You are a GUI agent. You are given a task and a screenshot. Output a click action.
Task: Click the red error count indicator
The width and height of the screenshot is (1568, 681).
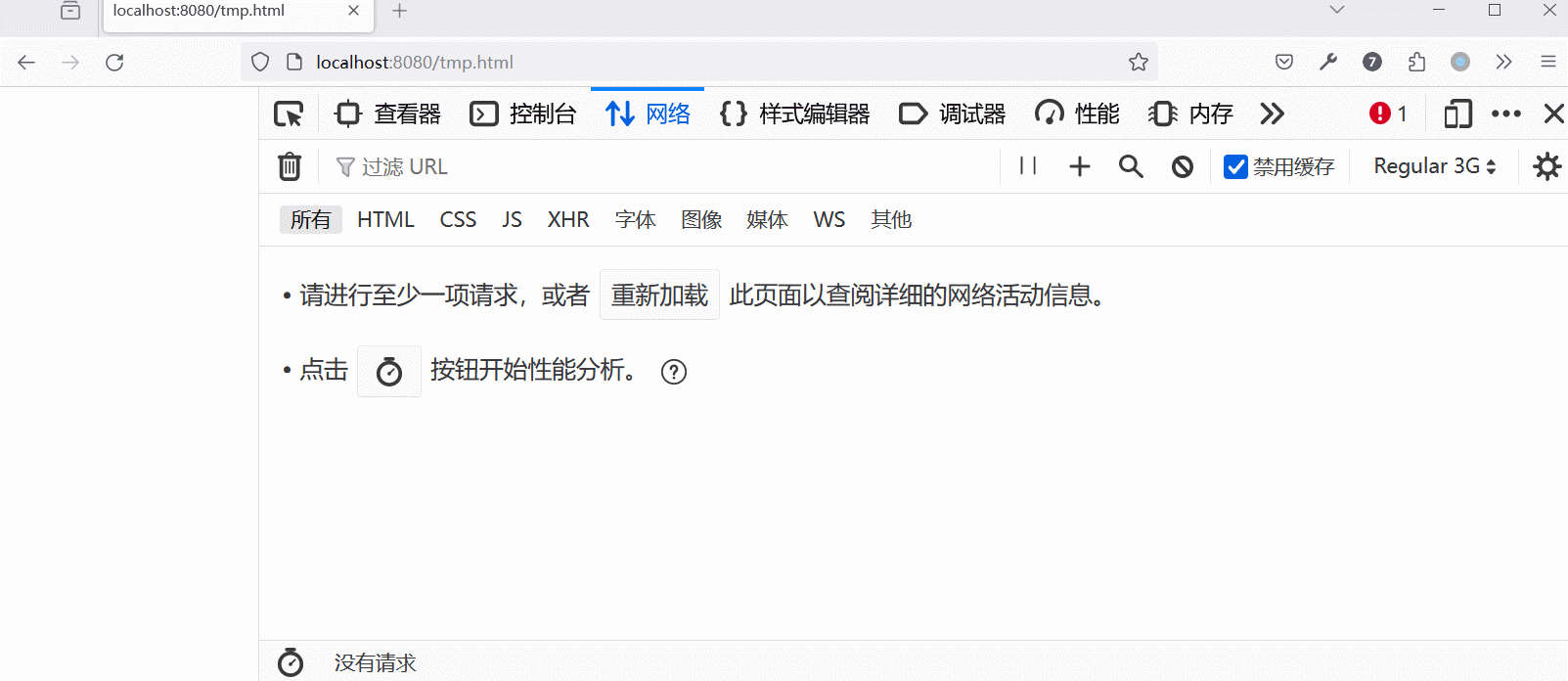pos(1388,114)
